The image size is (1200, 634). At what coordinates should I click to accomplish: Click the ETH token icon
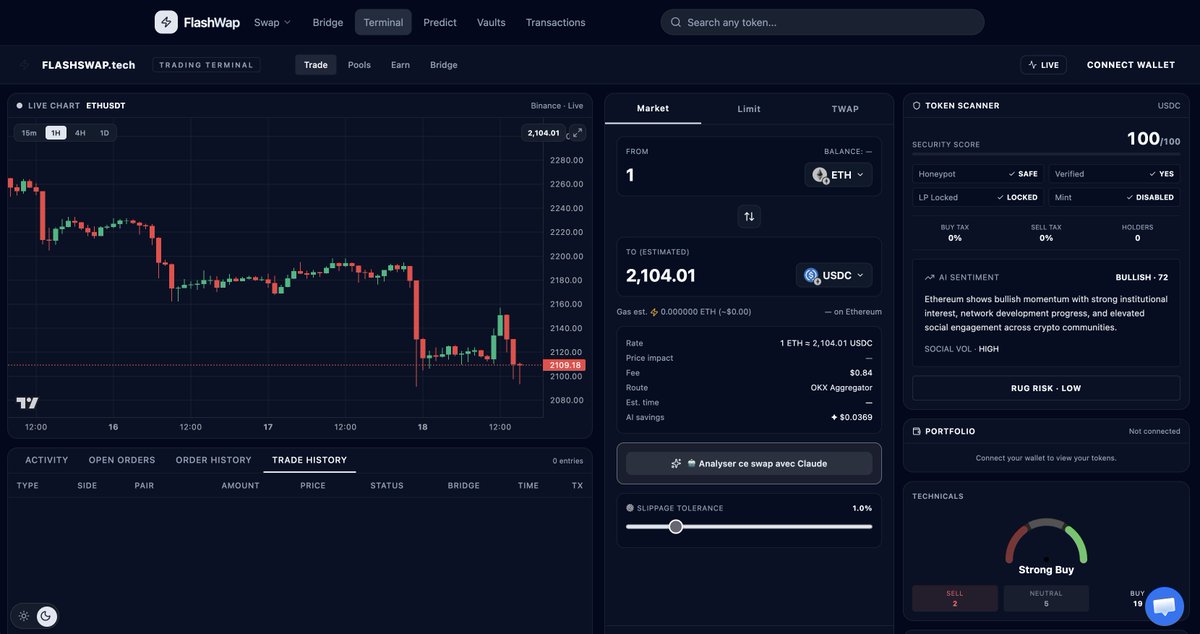[820, 175]
